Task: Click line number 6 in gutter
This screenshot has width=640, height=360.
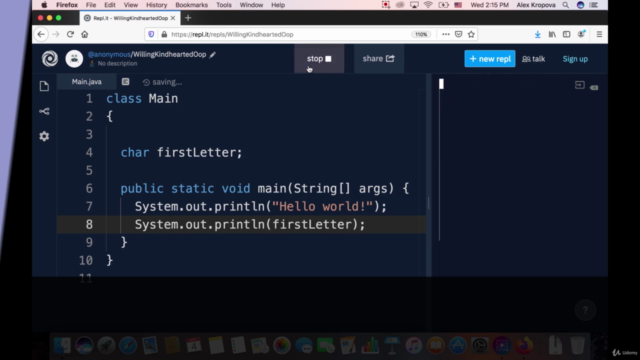Action: [89, 189]
